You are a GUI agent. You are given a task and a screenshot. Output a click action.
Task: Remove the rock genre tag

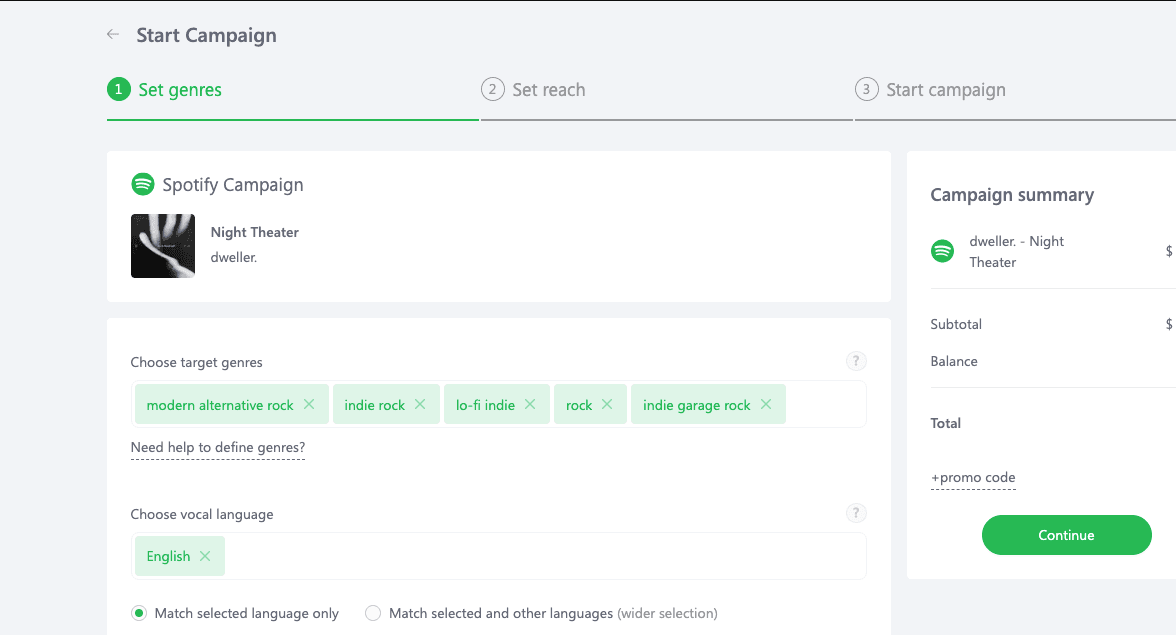pos(607,404)
